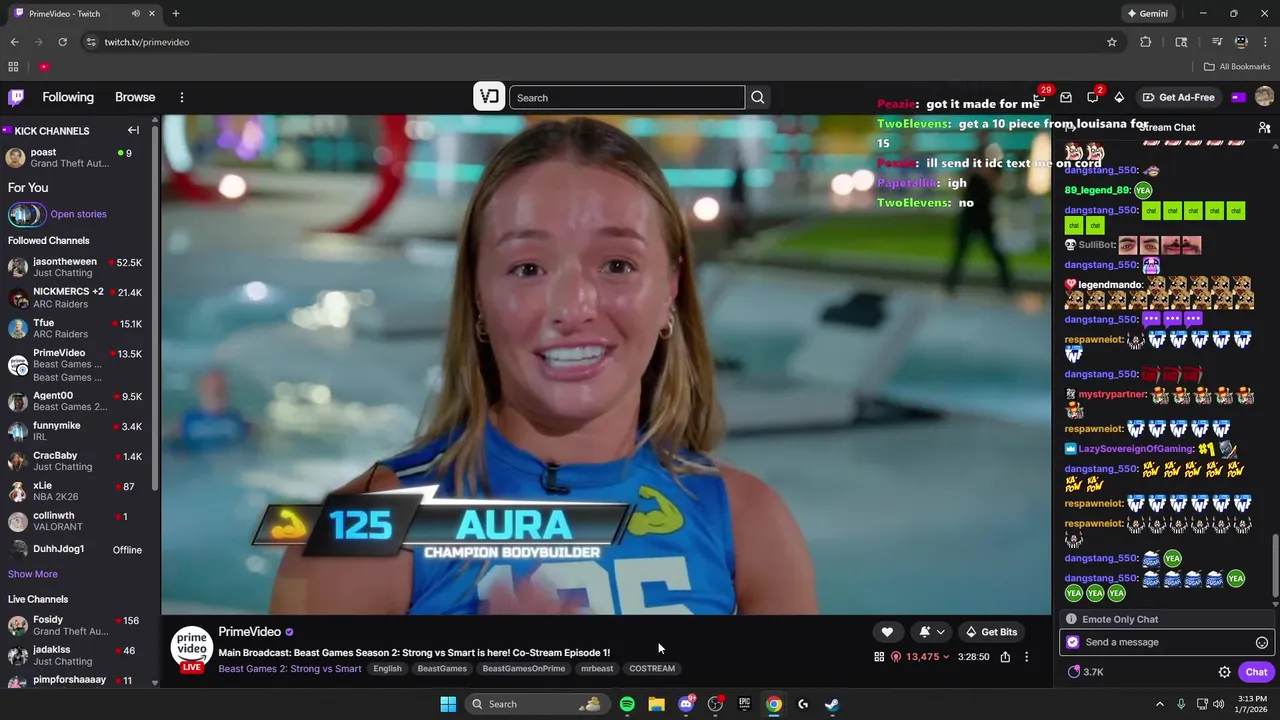Open poast under Kick Channels
Image resolution: width=1280 pixels, height=720 pixels.
coord(76,158)
